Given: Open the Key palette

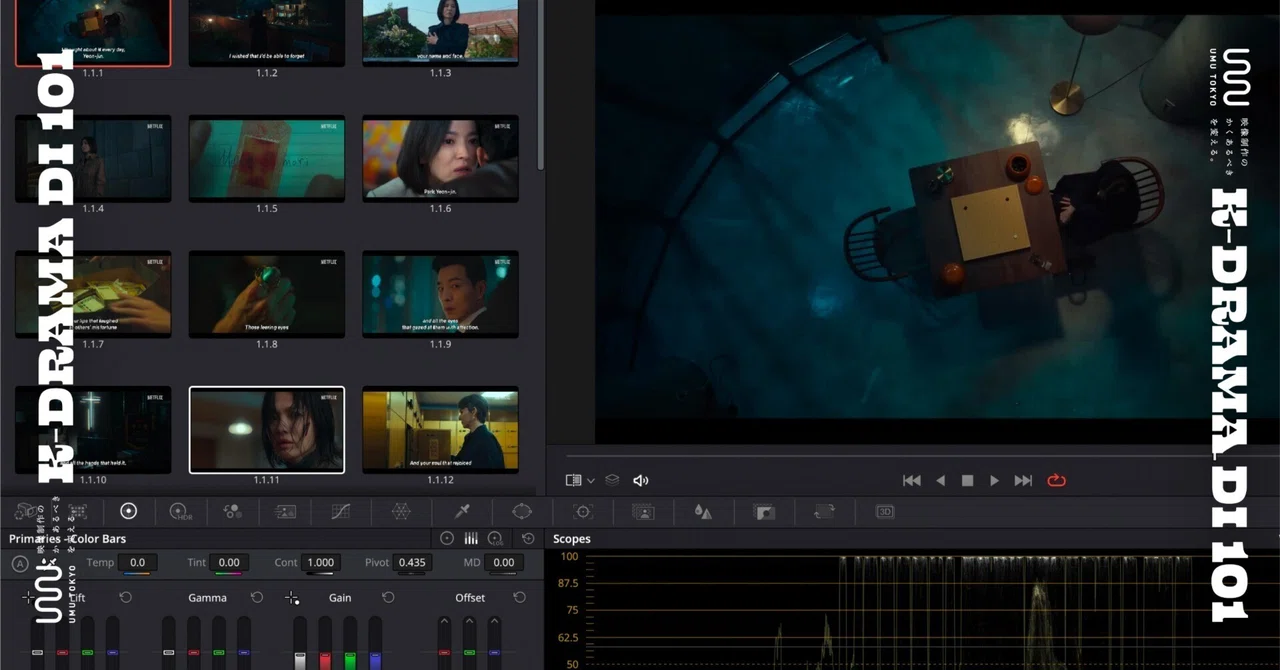Looking at the screenshot, I should [764, 511].
